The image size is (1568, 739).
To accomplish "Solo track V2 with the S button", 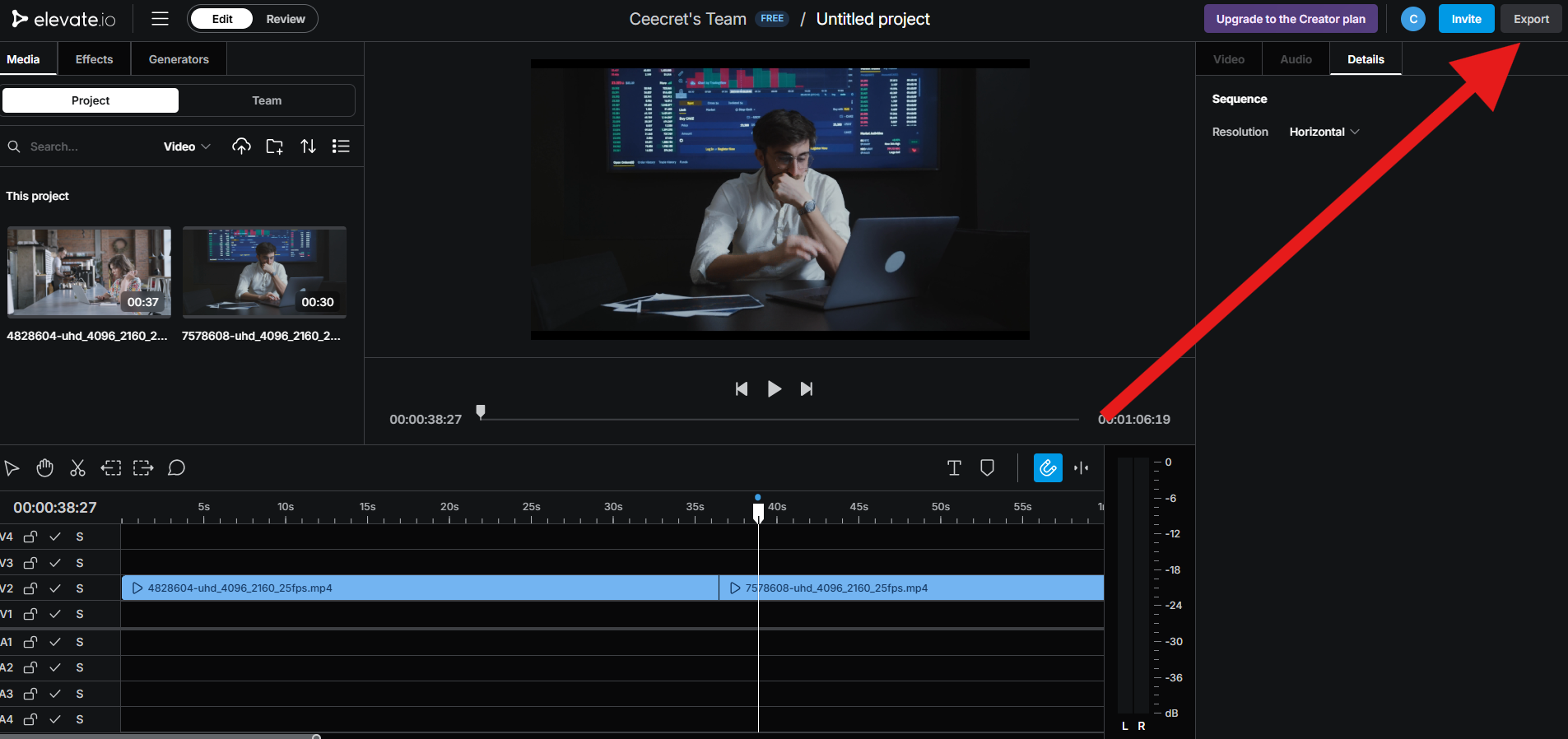I will pos(80,588).
